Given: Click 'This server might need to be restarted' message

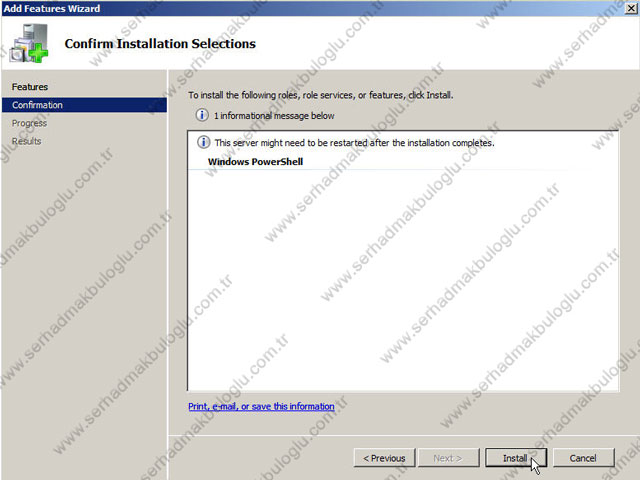Looking at the screenshot, I should click(x=354, y=143).
